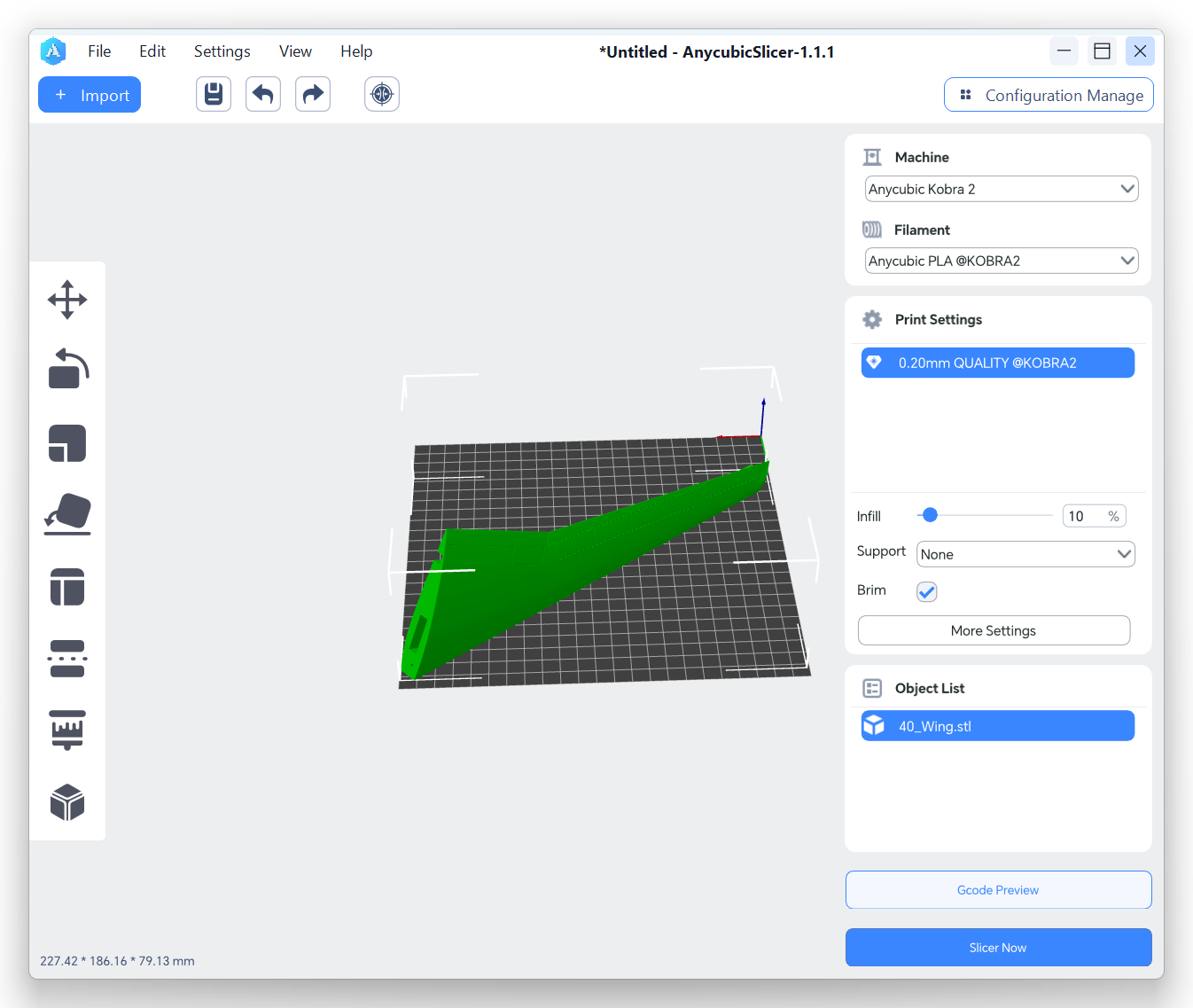Click the crosshair target toolbar icon
This screenshot has height=1008, width=1193.
tap(382, 94)
